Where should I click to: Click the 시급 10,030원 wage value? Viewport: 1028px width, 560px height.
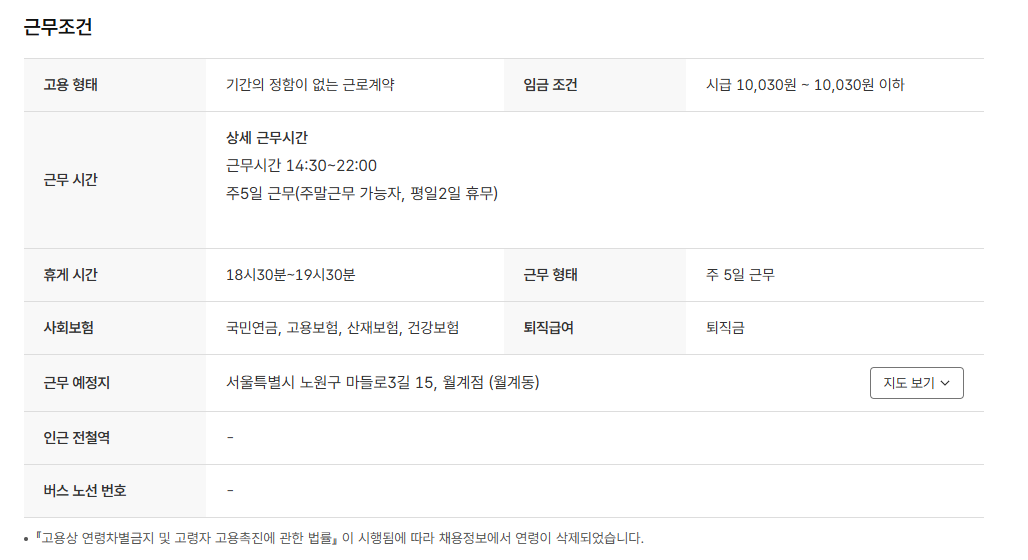[x=804, y=85]
